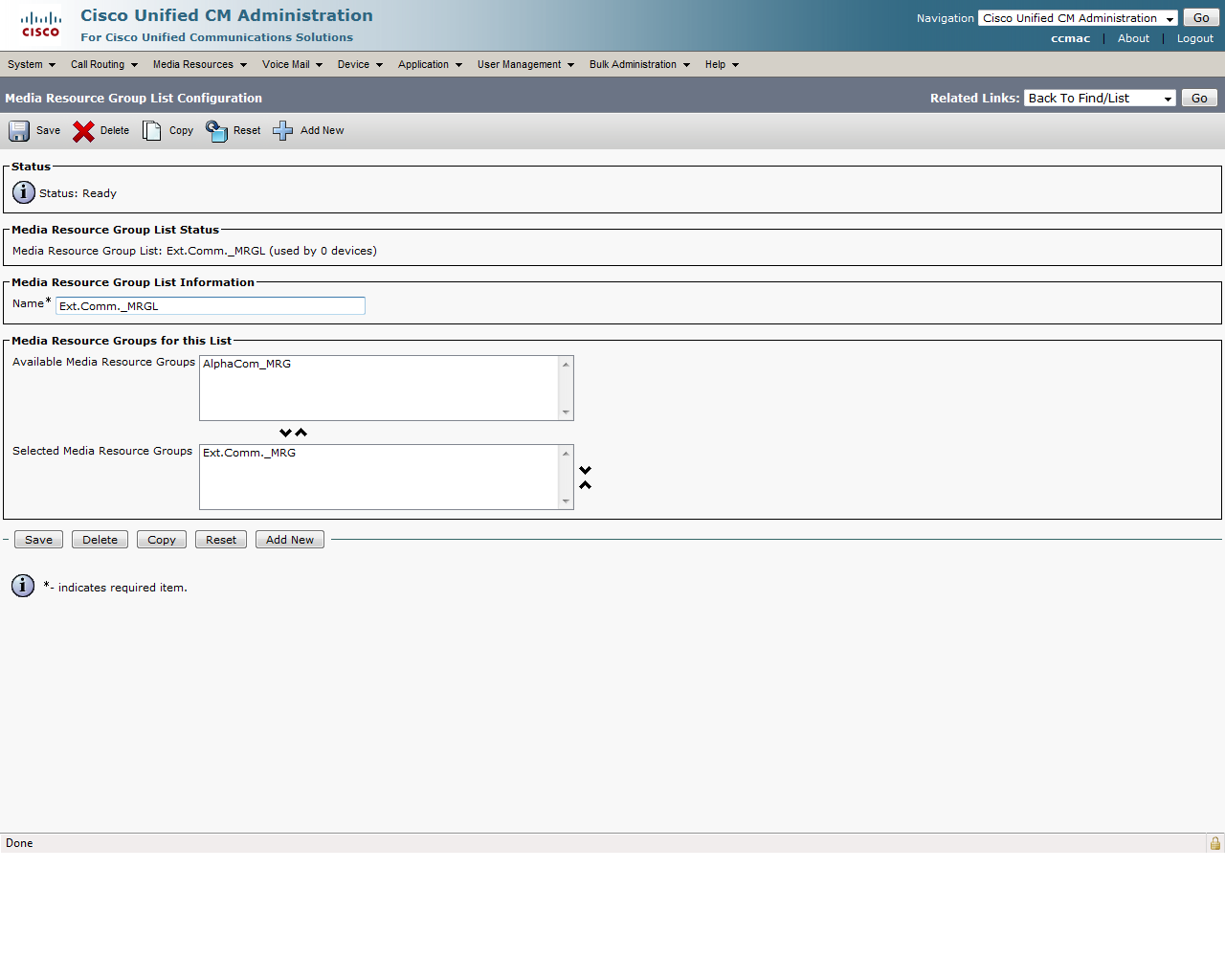Click the ccmac username text

click(x=1070, y=38)
